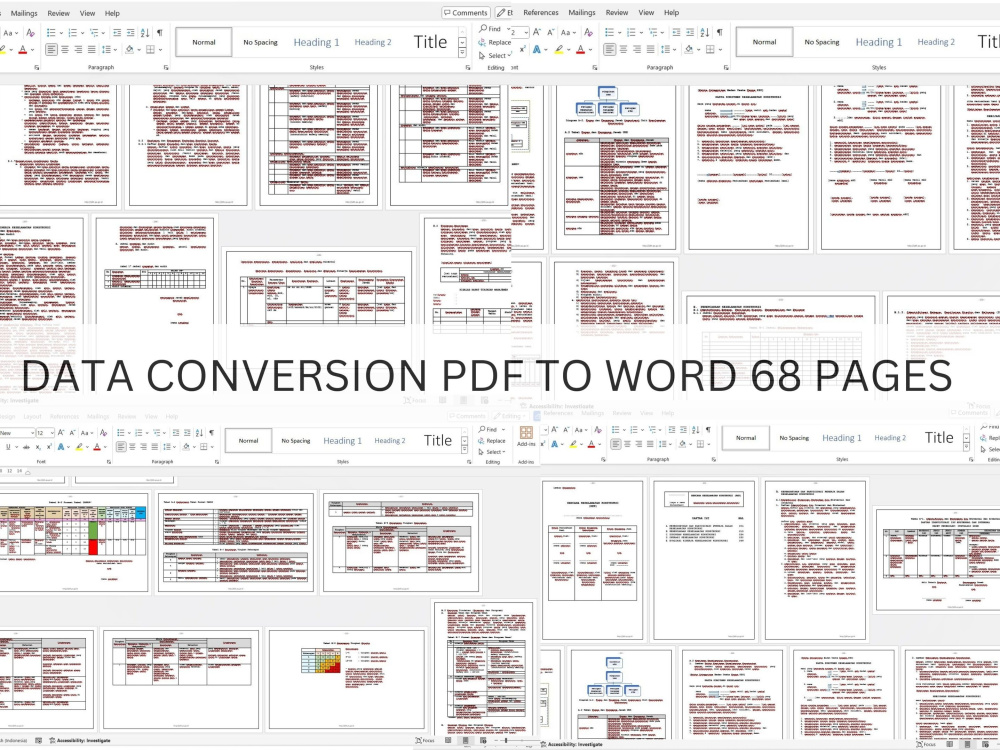Toggle Strikethrough in bottom-left Word window
The height and width of the screenshot is (750, 1000).
(x=26, y=447)
